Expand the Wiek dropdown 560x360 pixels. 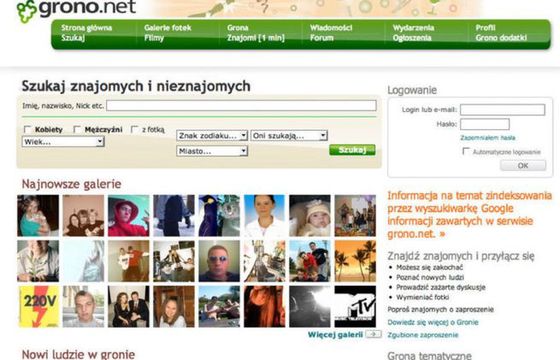tap(63, 142)
